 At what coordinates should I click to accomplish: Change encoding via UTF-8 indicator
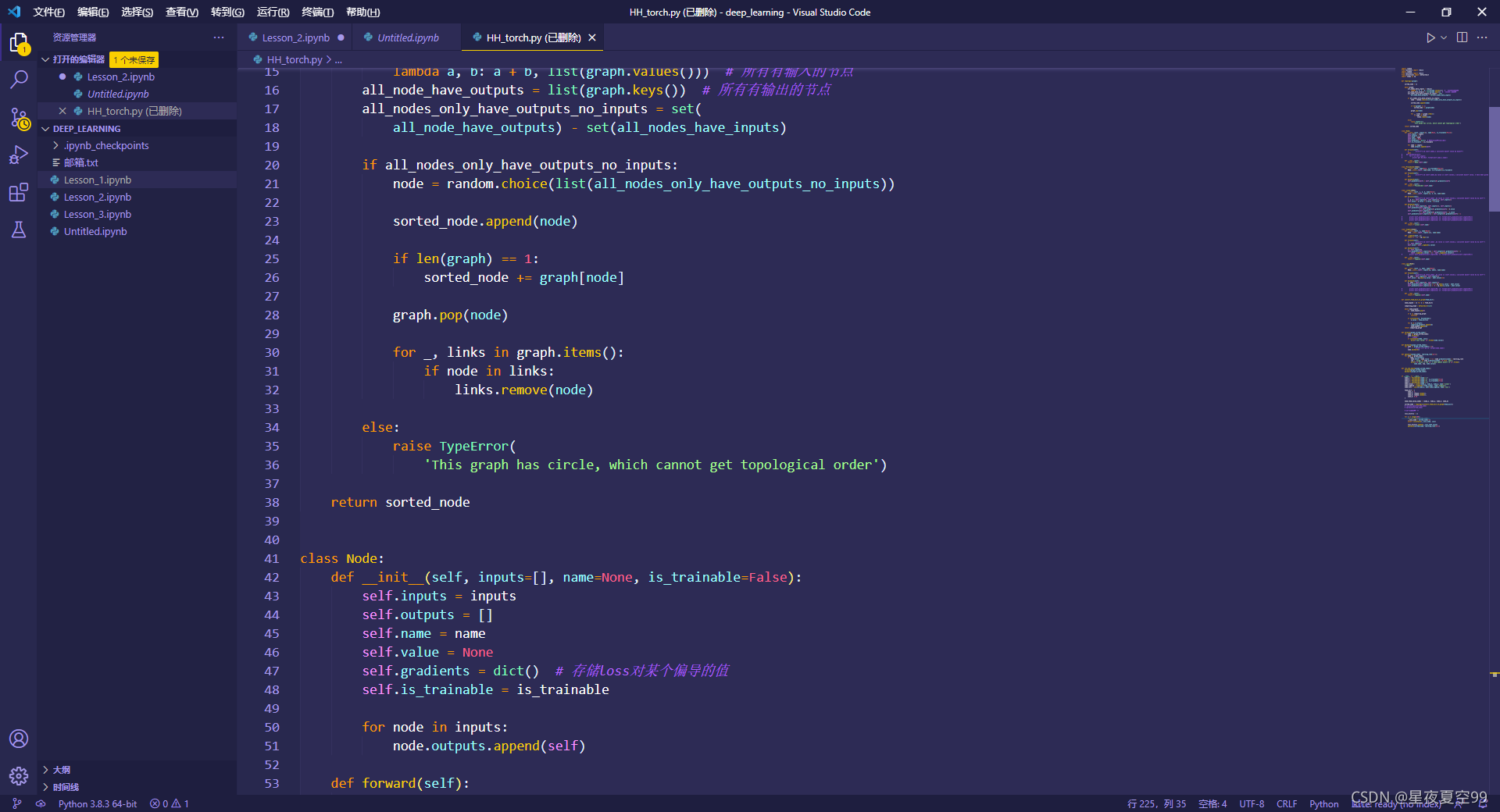(1252, 803)
